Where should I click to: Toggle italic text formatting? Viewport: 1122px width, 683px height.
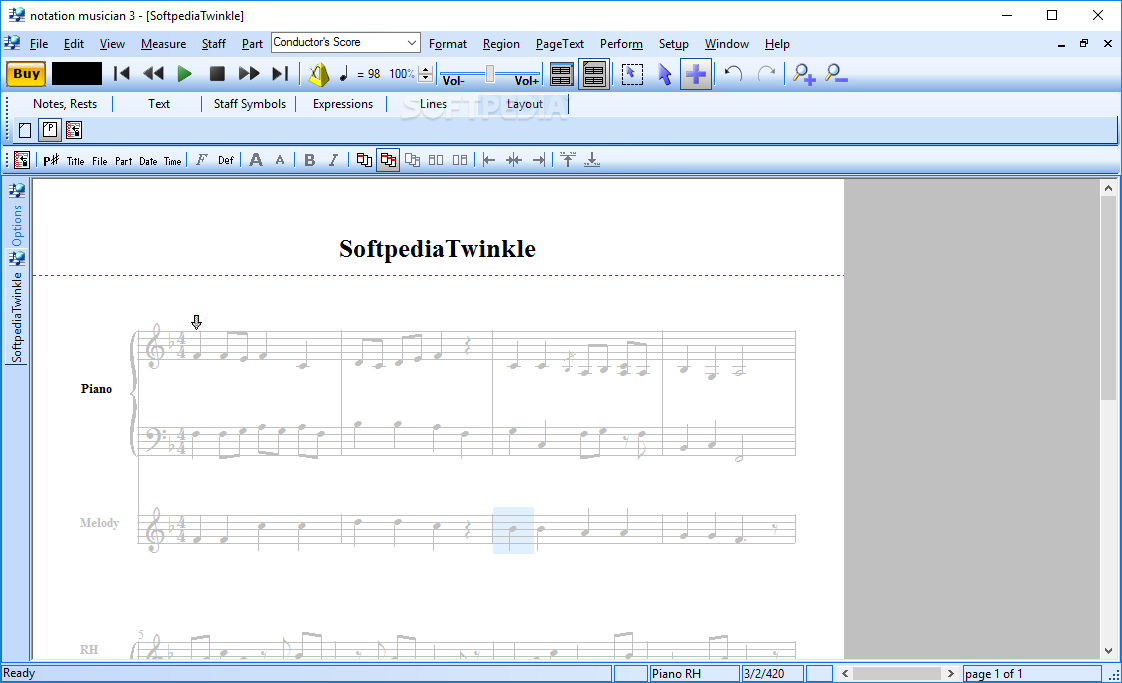[333, 160]
